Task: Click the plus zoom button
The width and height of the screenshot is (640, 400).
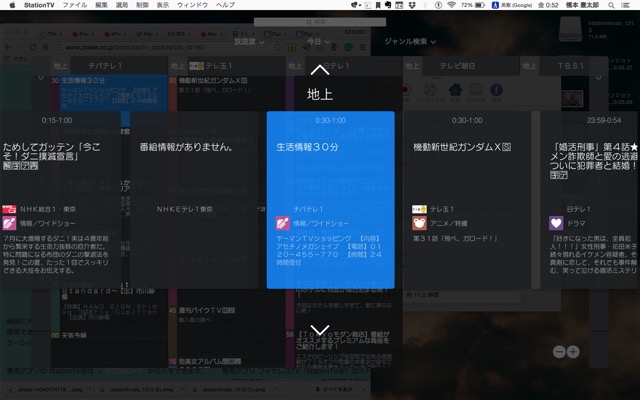Action: [x=573, y=351]
